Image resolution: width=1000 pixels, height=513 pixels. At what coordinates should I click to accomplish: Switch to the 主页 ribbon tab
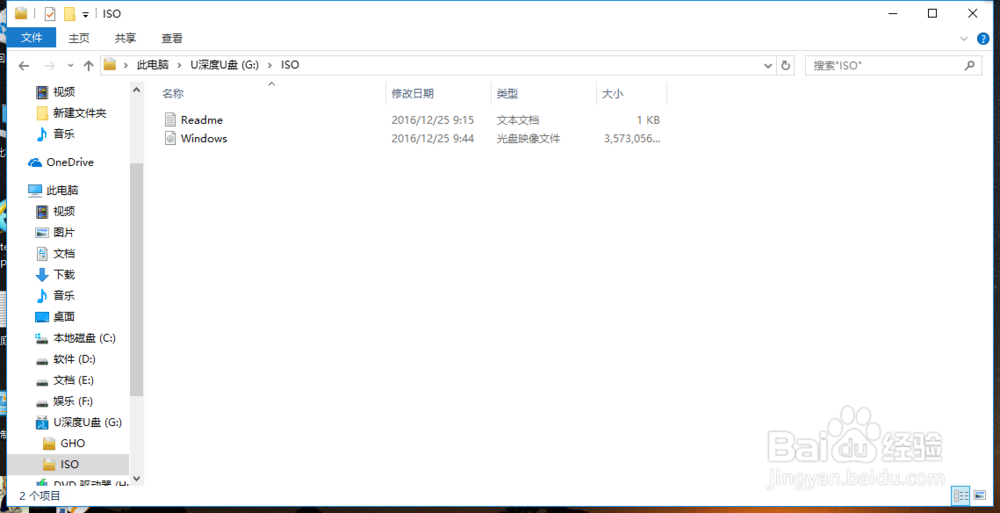tap(79, 38)
